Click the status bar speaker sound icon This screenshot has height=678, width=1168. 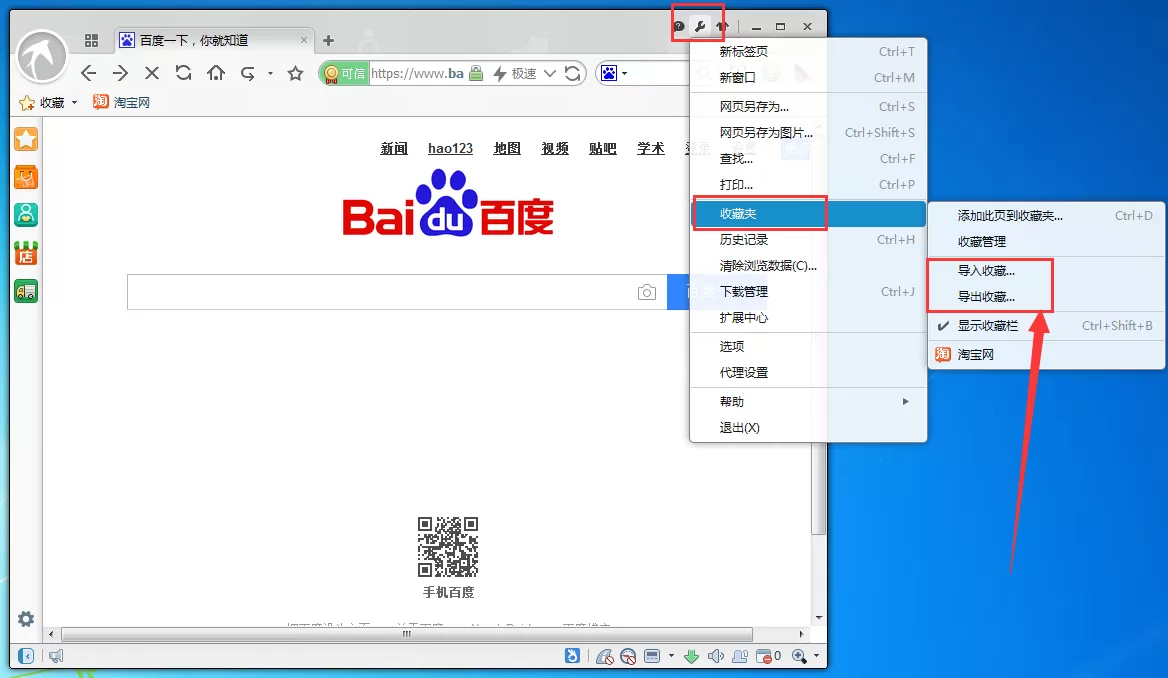(x=716, y=656)
